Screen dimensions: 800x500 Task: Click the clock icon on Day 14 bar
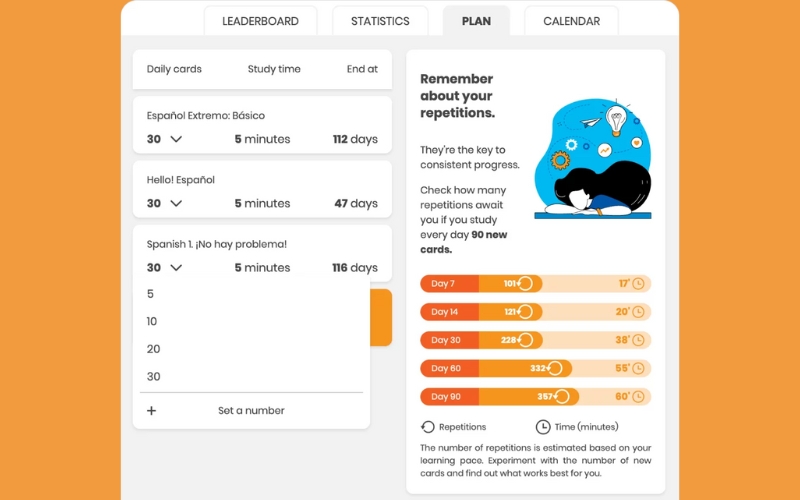click(637, 312)
